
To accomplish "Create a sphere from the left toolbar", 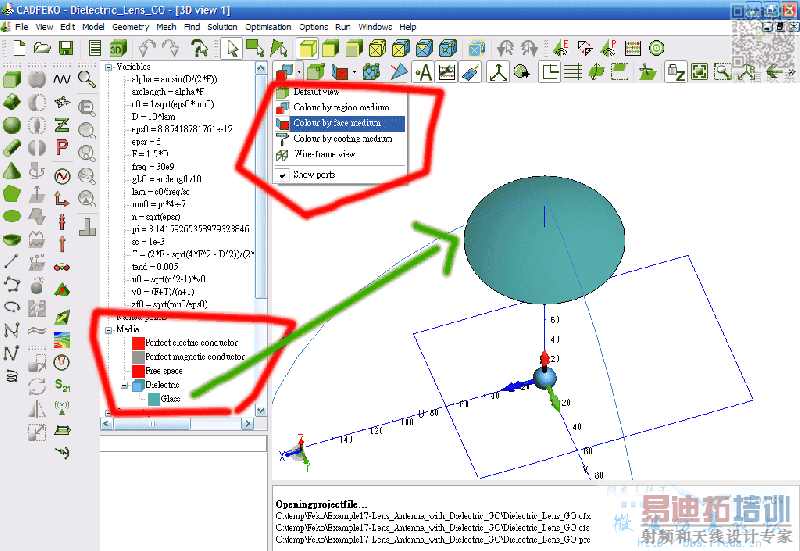I will [12, 125].
